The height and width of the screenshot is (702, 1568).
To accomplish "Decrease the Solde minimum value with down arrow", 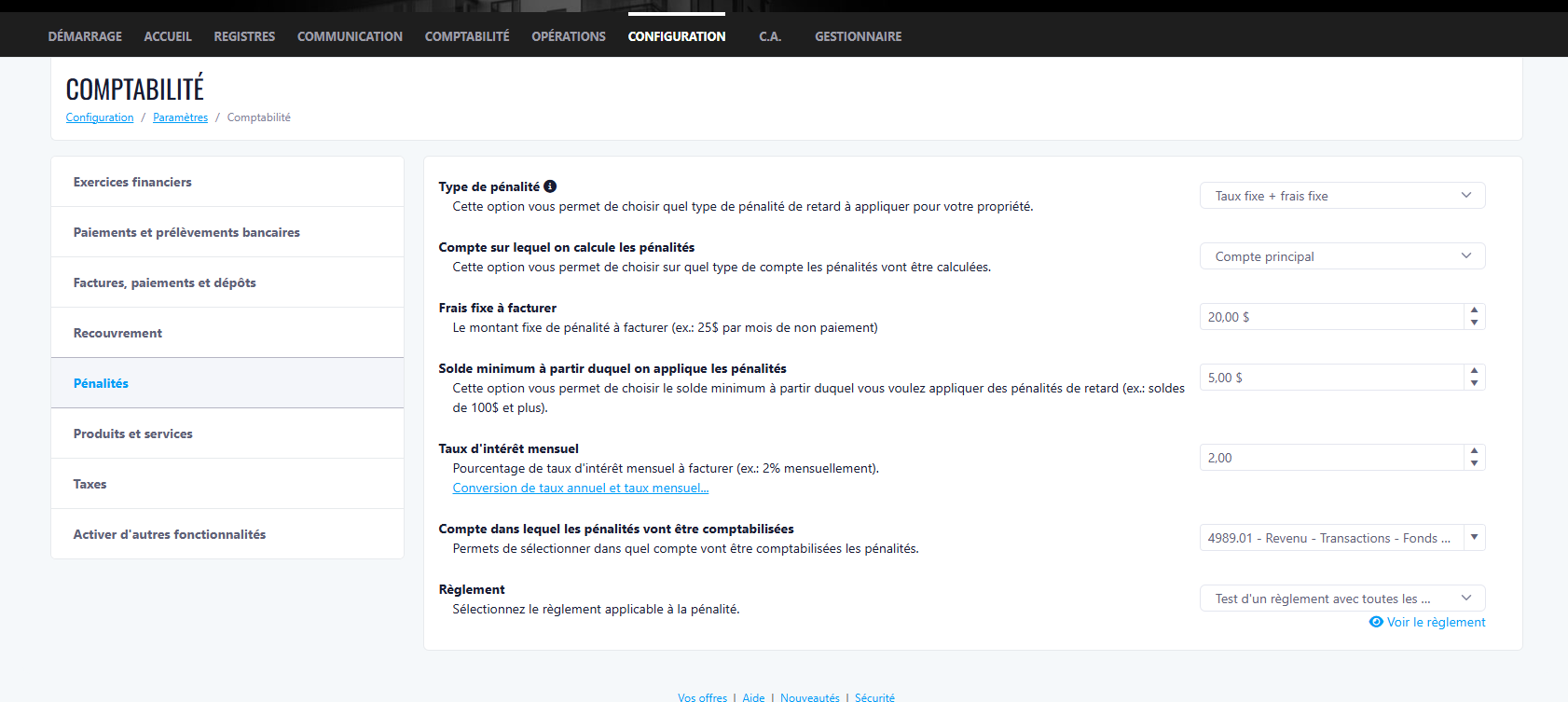I will [1474, 383].
